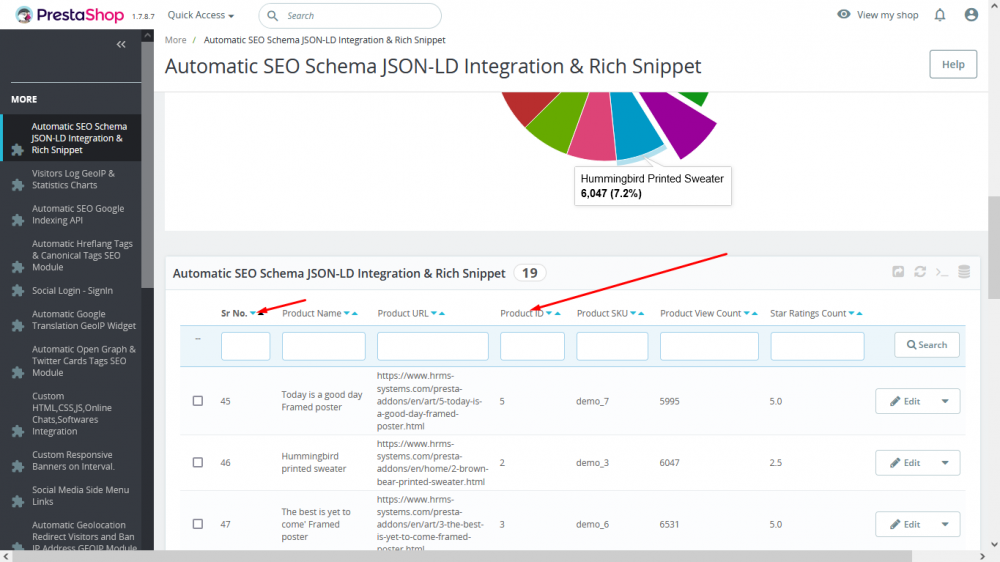Click the magnifier icon in top search
The width and height of the screenshot is (1000, 562).
272,15
